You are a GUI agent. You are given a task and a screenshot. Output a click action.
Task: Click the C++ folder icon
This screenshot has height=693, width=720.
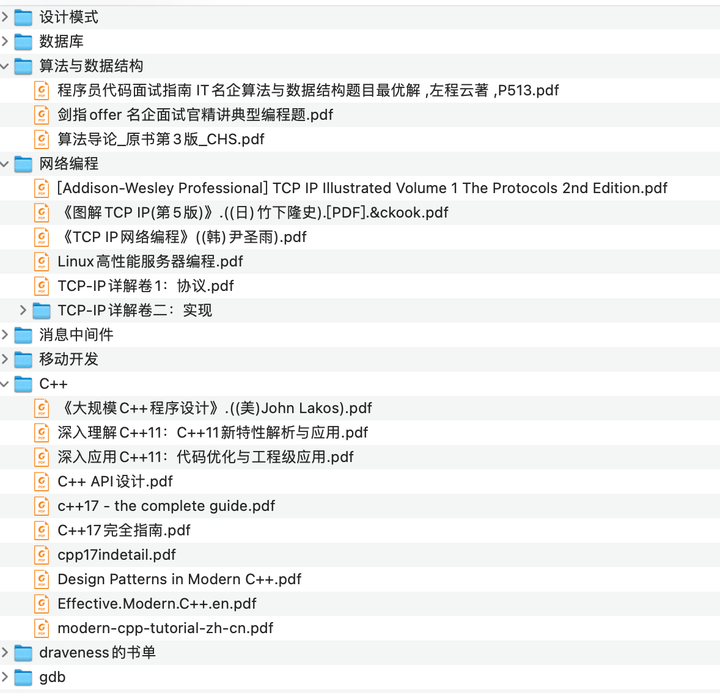point(23,384)
